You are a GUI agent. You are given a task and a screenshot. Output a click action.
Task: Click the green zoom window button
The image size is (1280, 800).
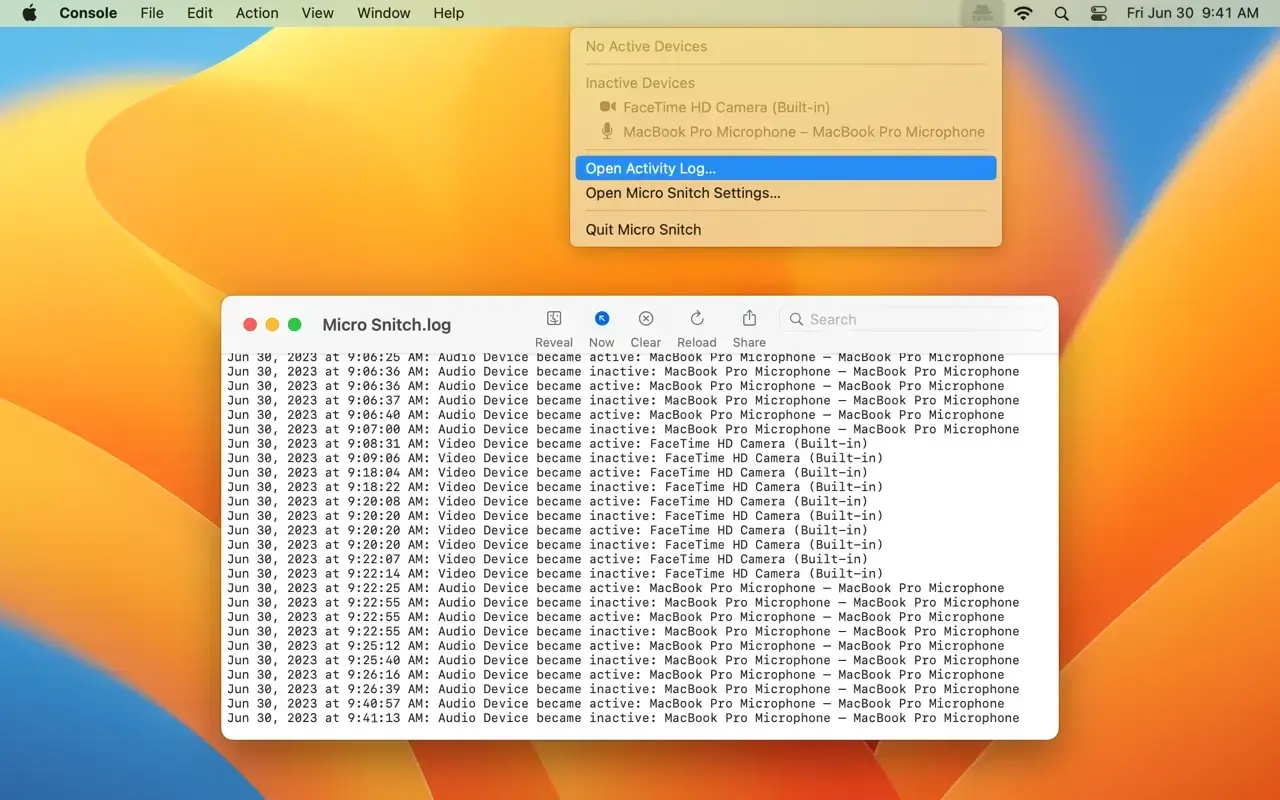295,324
